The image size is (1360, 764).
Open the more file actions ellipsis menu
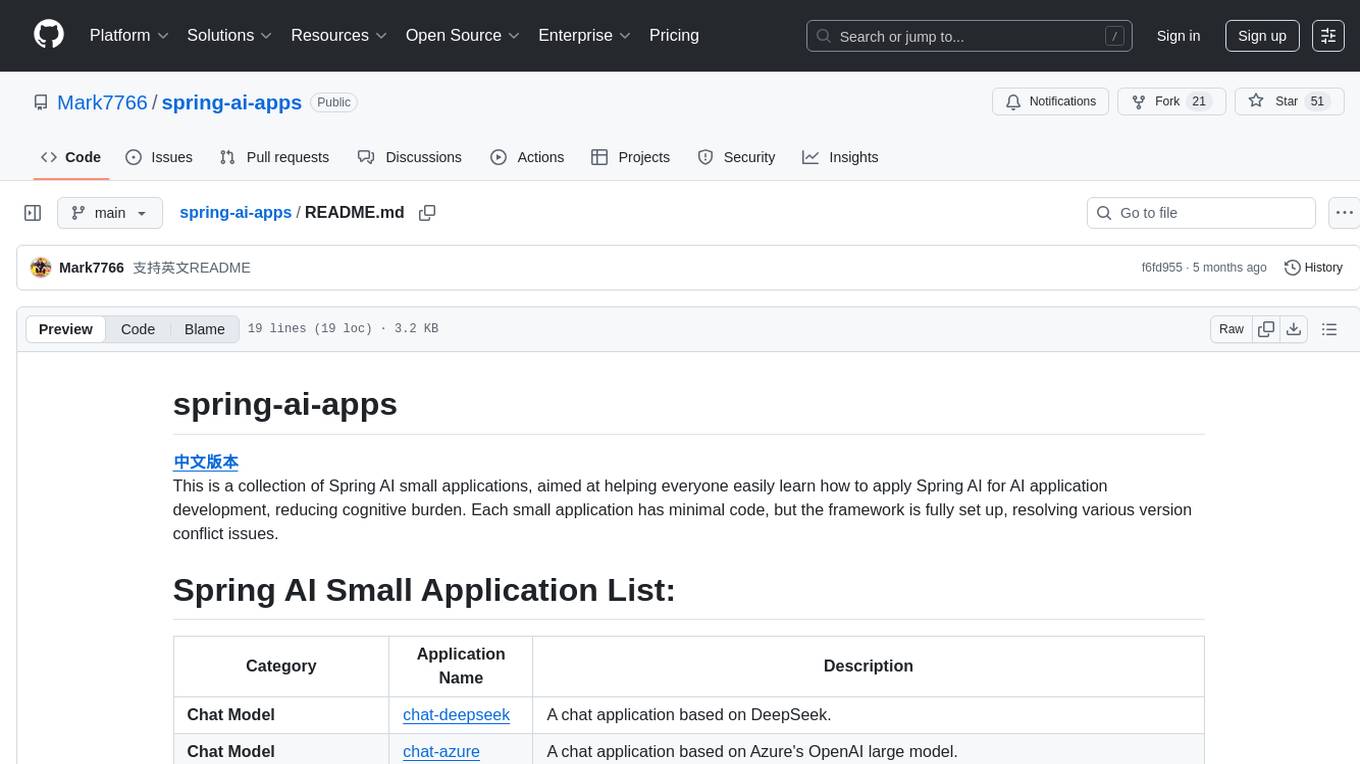click(1344, 213)
